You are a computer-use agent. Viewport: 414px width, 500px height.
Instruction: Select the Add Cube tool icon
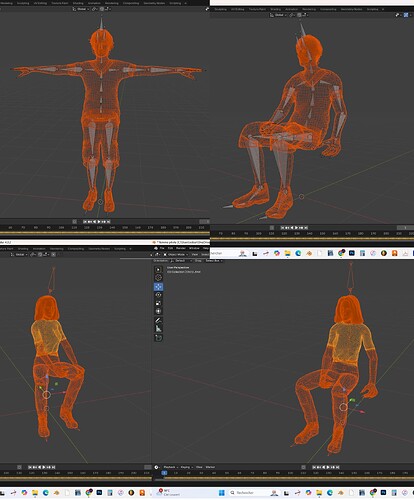click(x=158, y=338)
